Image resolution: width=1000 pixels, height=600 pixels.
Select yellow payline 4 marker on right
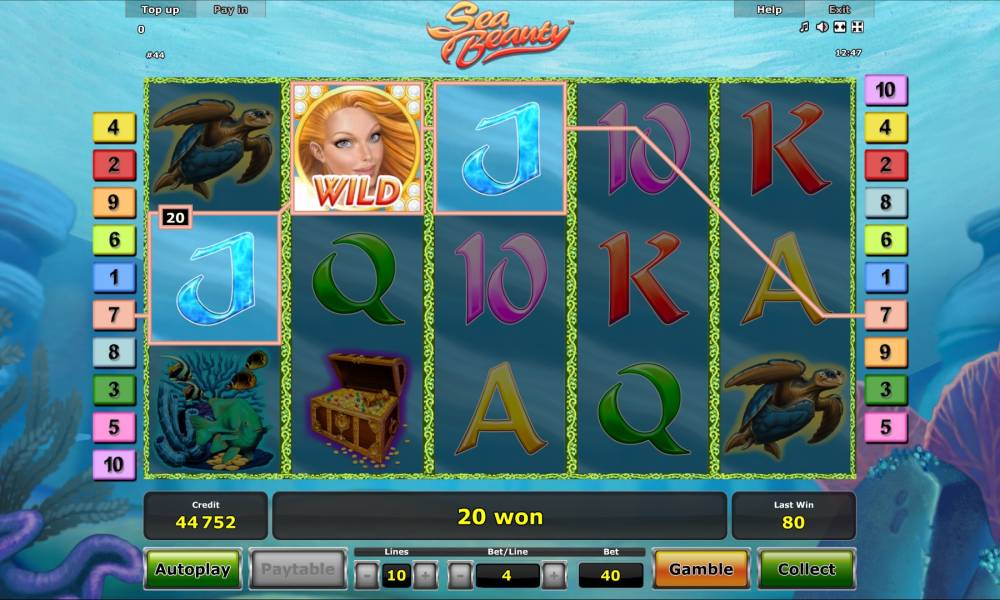pos(885,128)
